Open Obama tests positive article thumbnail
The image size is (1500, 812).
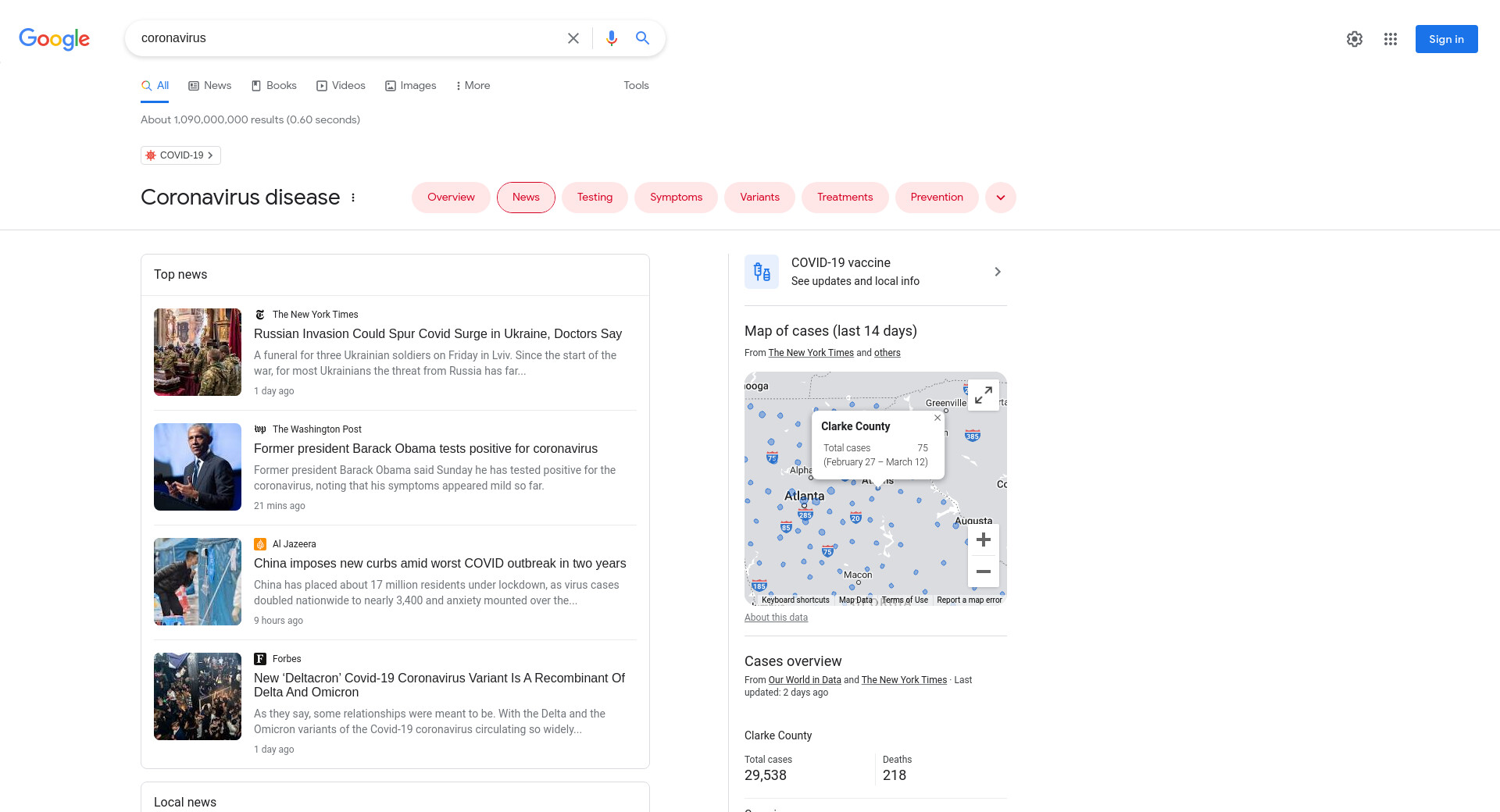pos(198,467)
